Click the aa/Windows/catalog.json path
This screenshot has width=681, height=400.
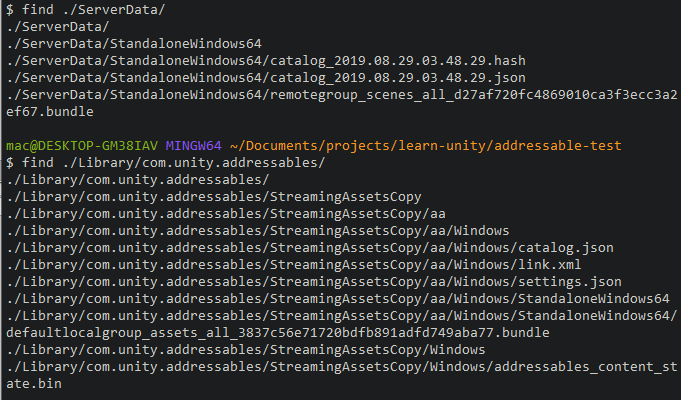(310, 247)
